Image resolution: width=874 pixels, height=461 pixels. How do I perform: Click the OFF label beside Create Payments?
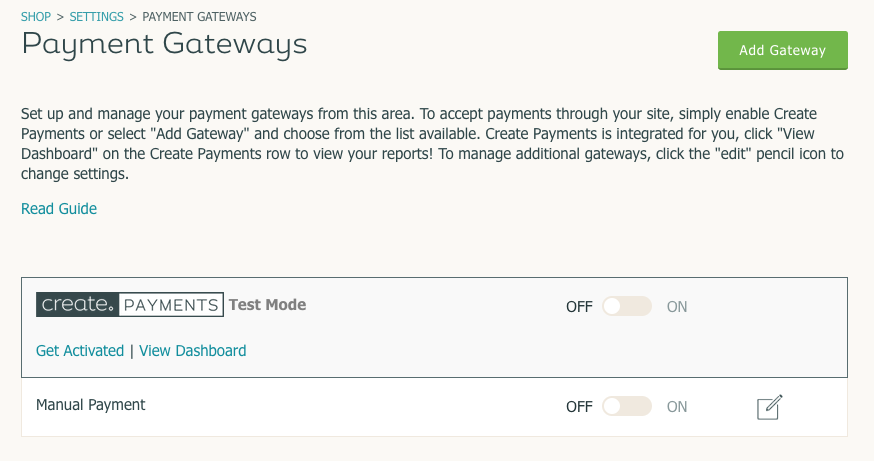click(x=579, y=307)
